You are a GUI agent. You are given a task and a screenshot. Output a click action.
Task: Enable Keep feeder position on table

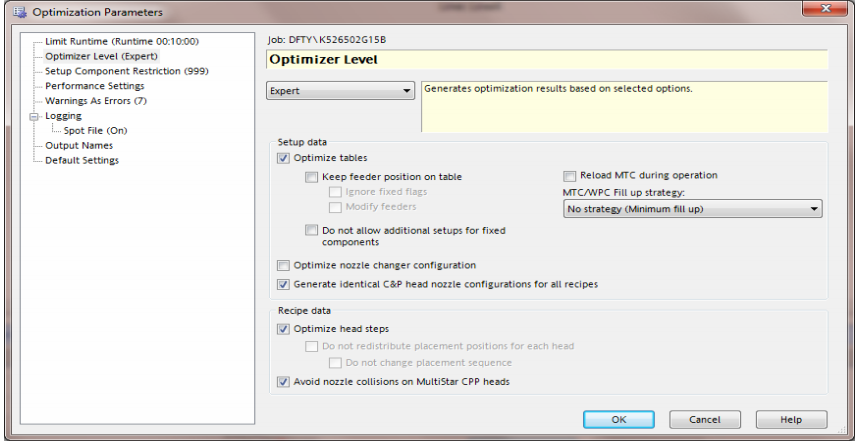point(312,177)
